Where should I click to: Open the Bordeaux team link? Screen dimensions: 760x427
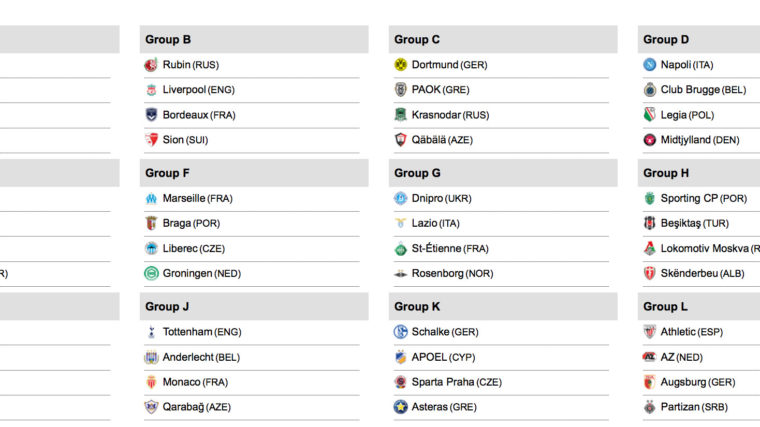(x=183, y=115)
